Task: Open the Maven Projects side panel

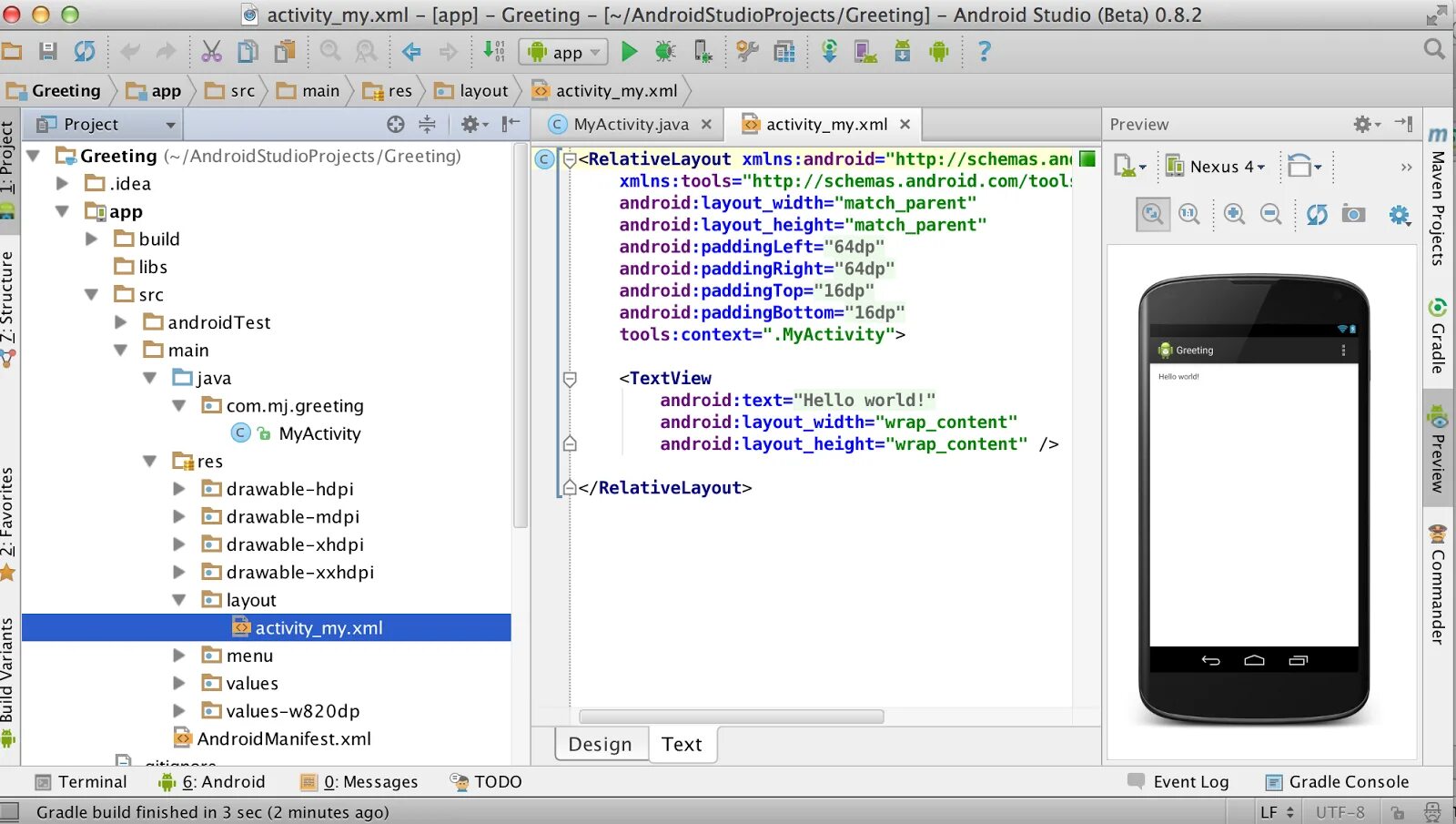Action: (x=1438, y=196)
